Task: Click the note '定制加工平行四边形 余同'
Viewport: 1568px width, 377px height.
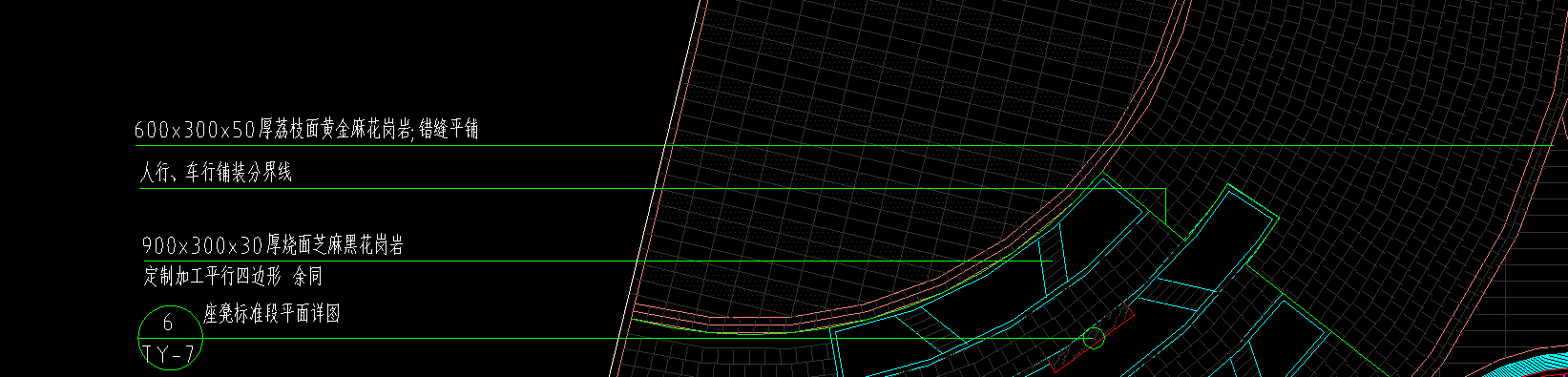Action: click(x=233, y=278)
